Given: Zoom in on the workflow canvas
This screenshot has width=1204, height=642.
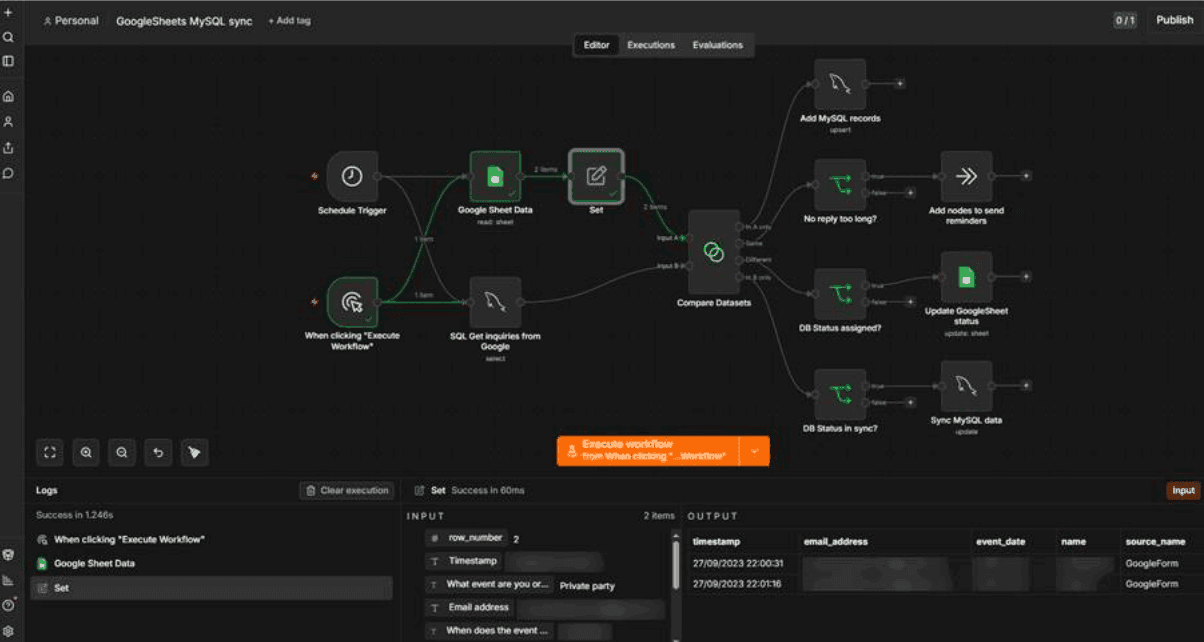Looking at the screenshot, I should pos(86,452).
